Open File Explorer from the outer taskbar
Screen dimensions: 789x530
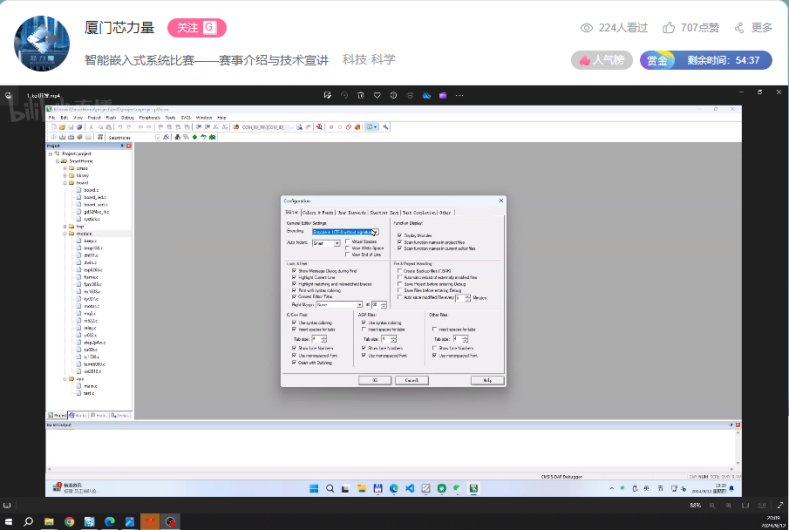click(x=49, y=521)
